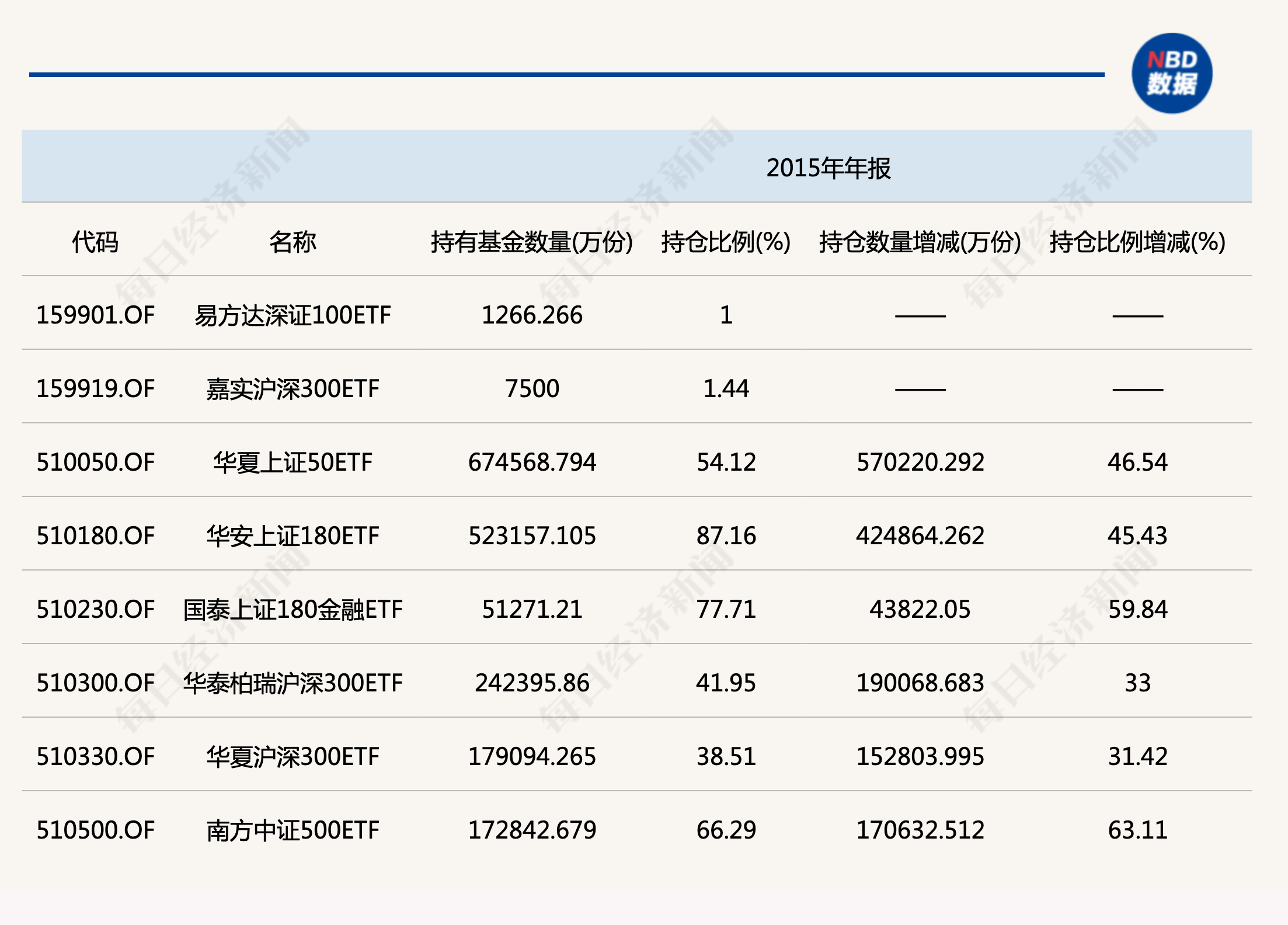
Task: Click holding ratio 77.71
Action: point(726,610)
